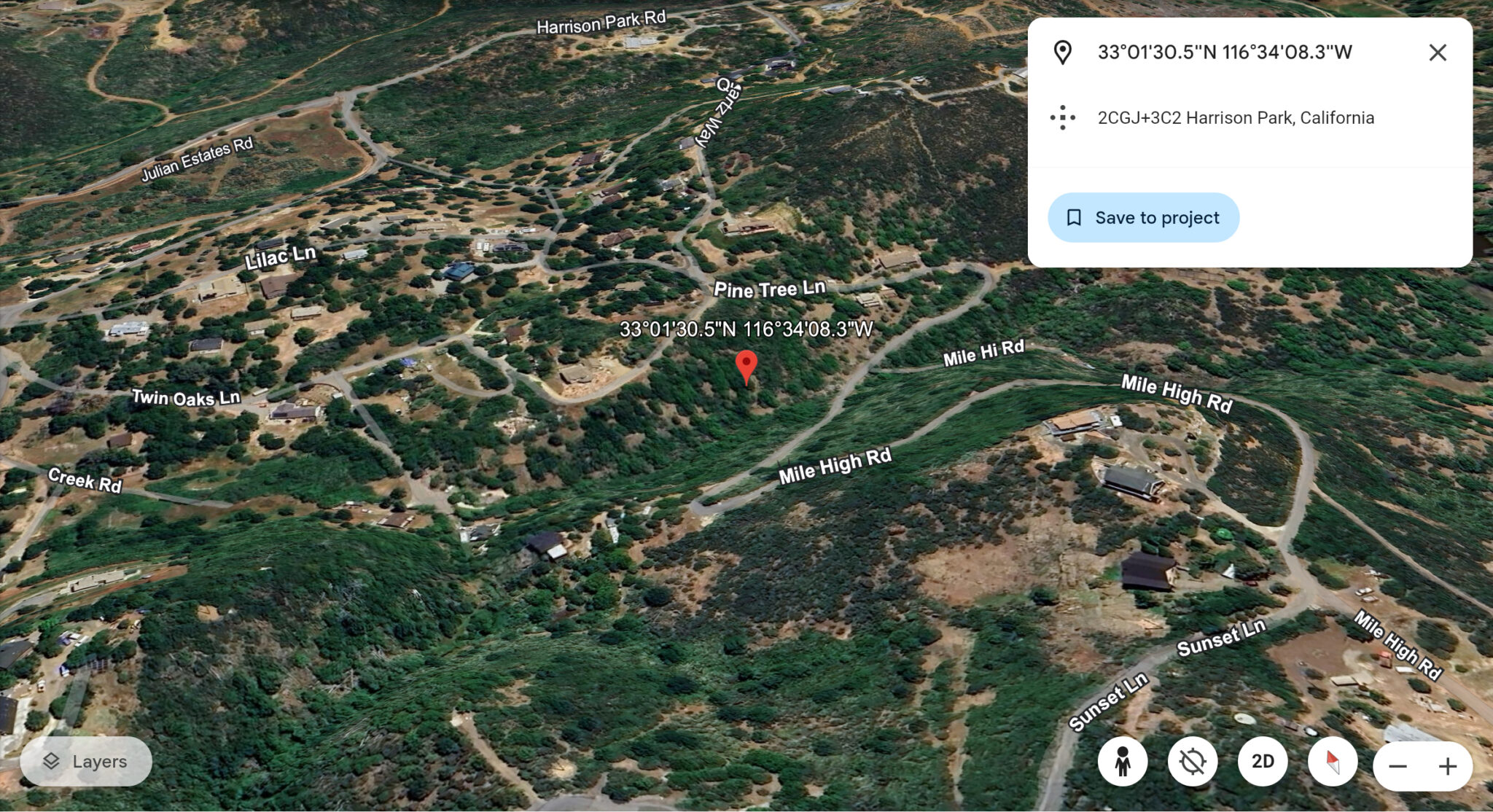Click the compass to reset north
This screenshot has height=812, width=1493.
[x=1333, y=762]
